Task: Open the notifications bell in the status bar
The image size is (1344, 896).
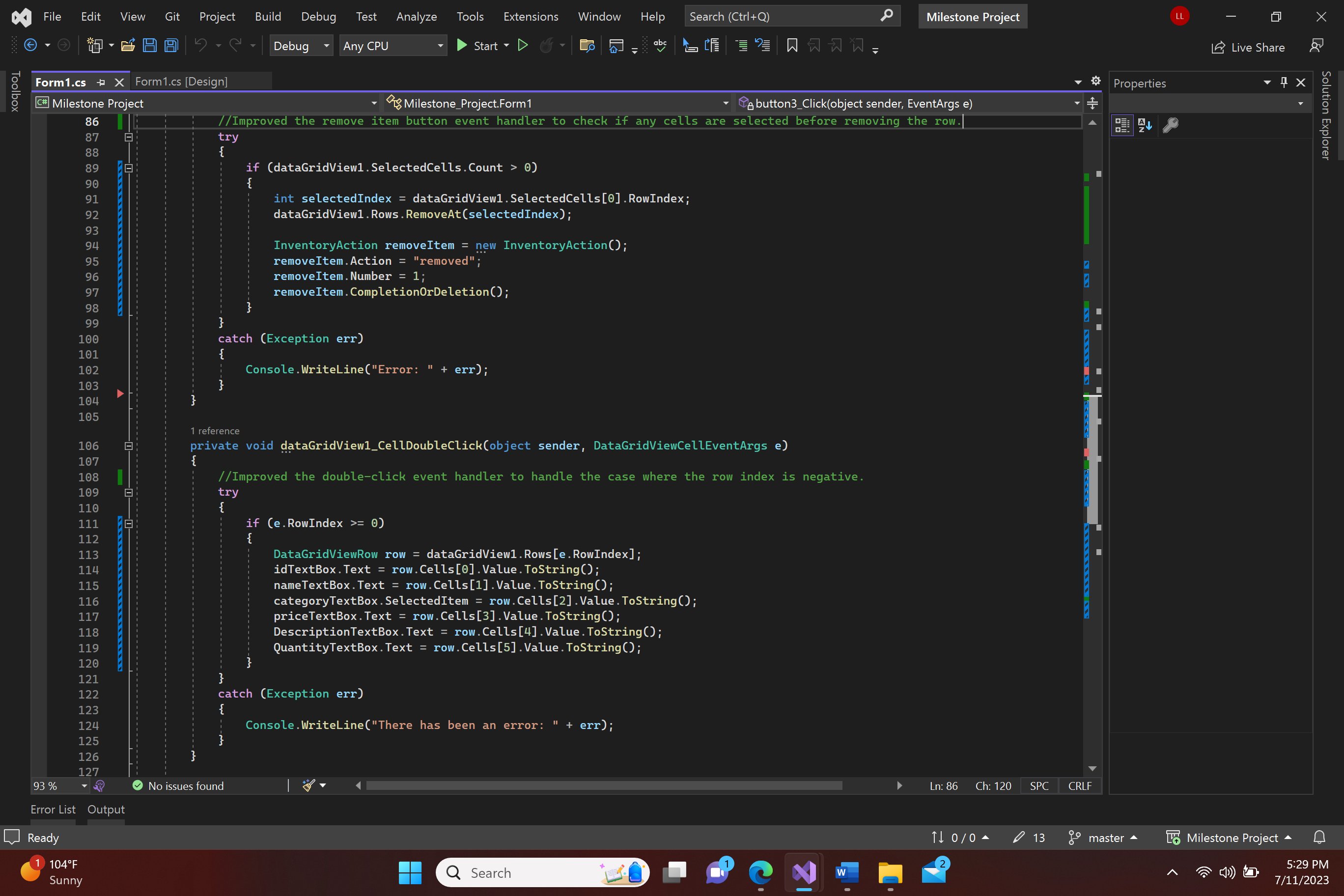Action: click(1319, 838)
